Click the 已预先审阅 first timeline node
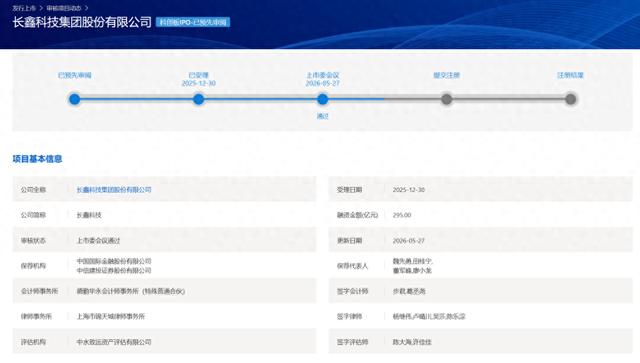Screen dimensions: 640x363 point(74,99)
